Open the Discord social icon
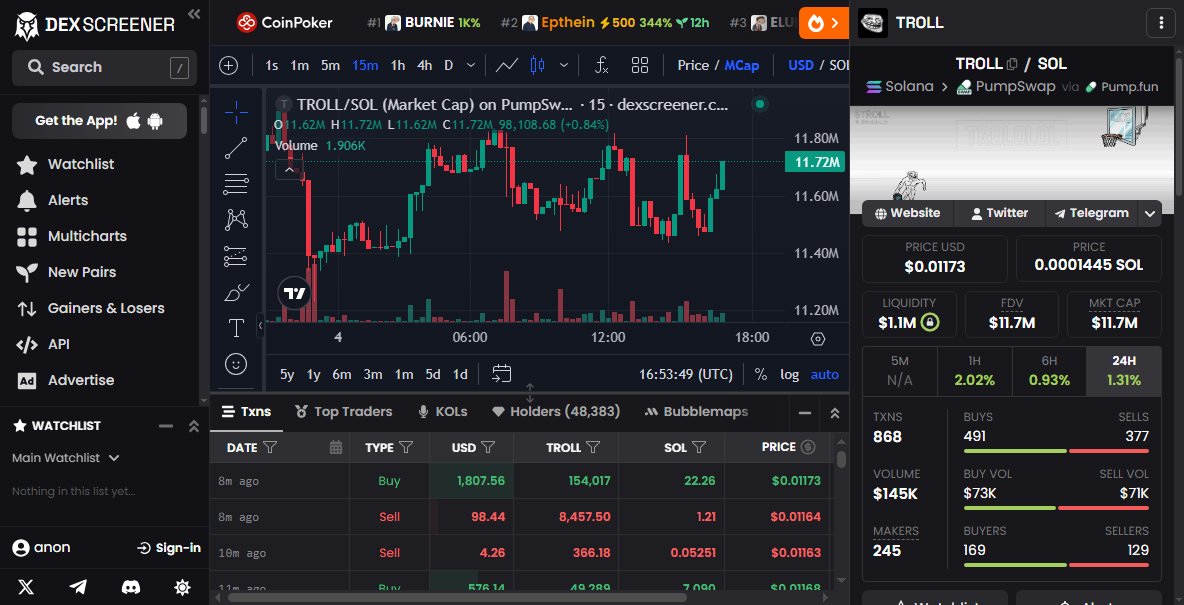Image resolution: width=1184 pixels, height=605 pixels. tap(130, 587)
